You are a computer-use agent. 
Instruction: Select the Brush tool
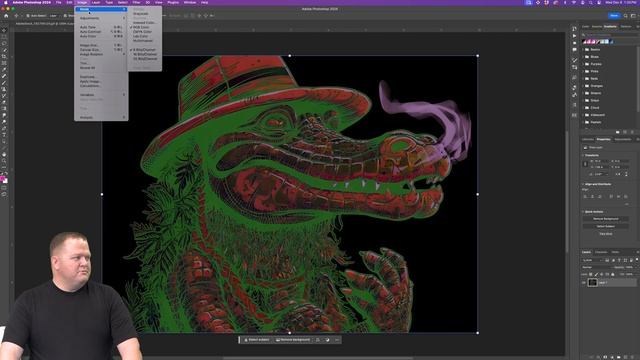coord(4,82)
